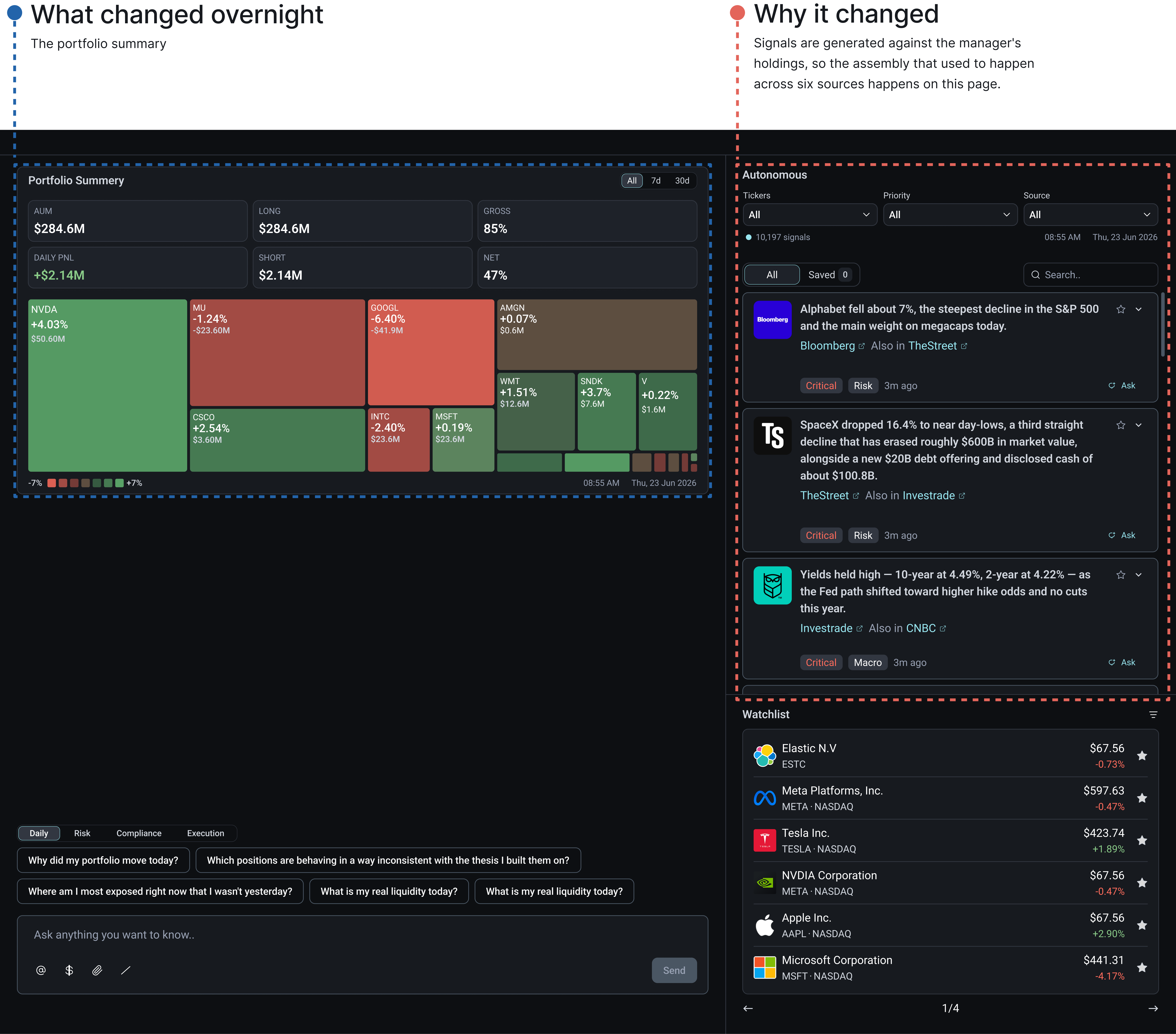Toggle star for NVIDIA Corporation
The width and height of the screenshot is (1176, 1034).
1142,883
